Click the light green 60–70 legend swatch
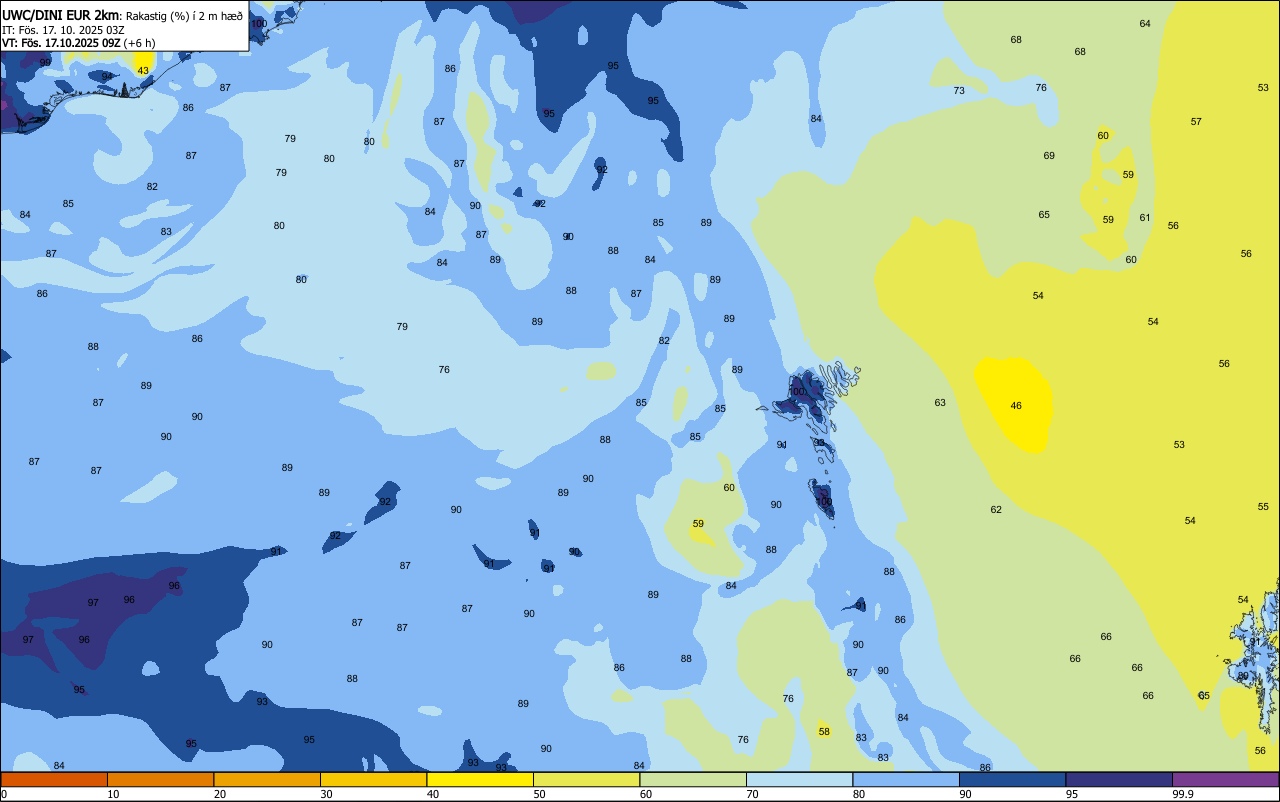1280x802 pixels. [x=693, y=779]
